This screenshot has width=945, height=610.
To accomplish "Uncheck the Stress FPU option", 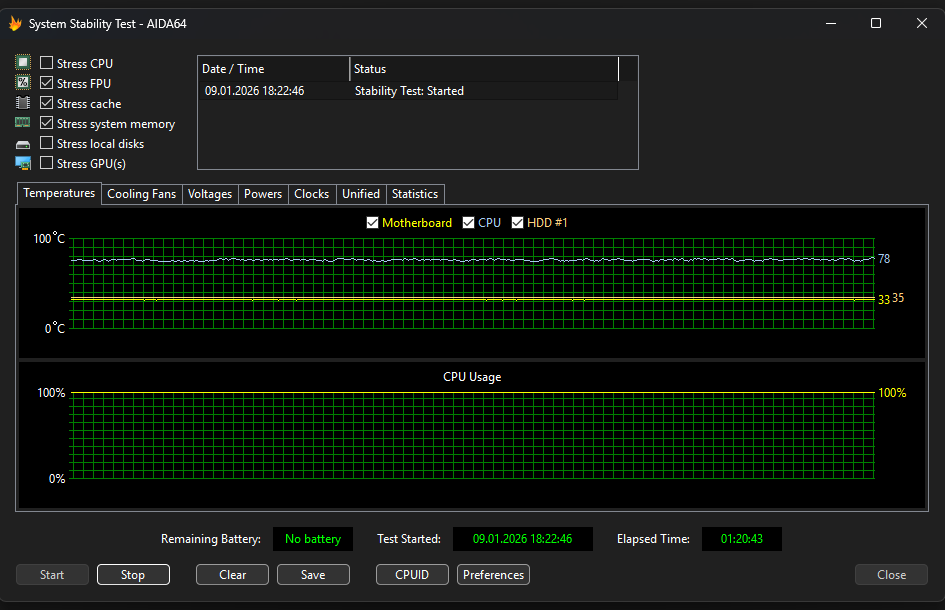I will click(x=46, y=83).
